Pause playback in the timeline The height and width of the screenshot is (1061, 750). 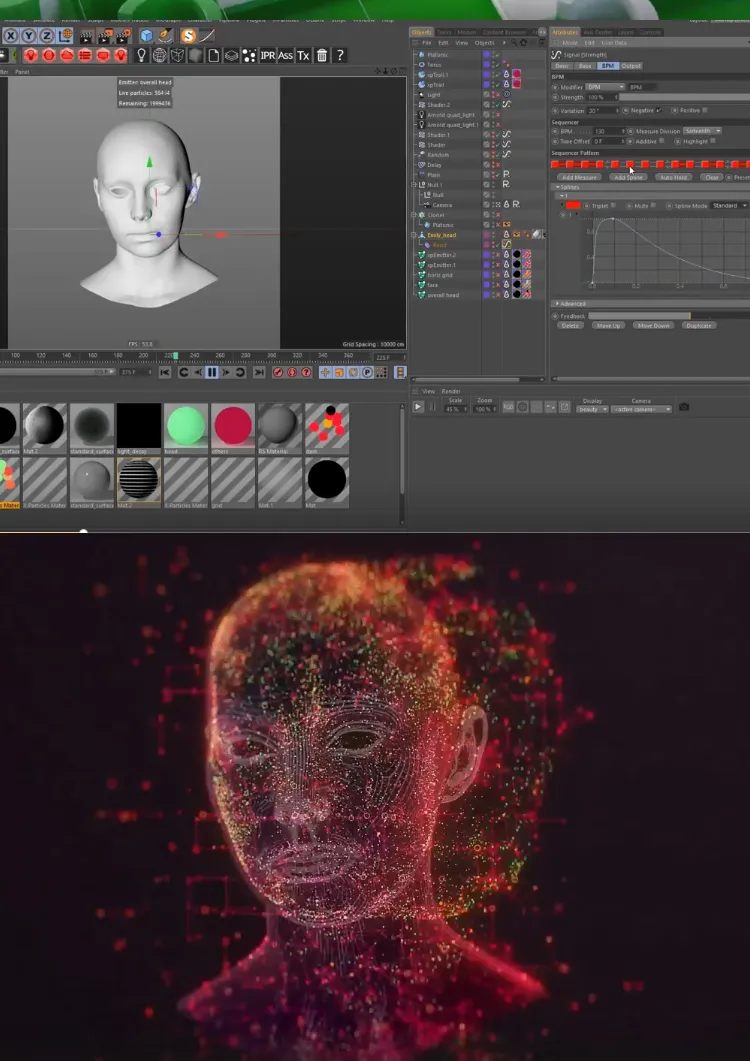coord(212,372)
